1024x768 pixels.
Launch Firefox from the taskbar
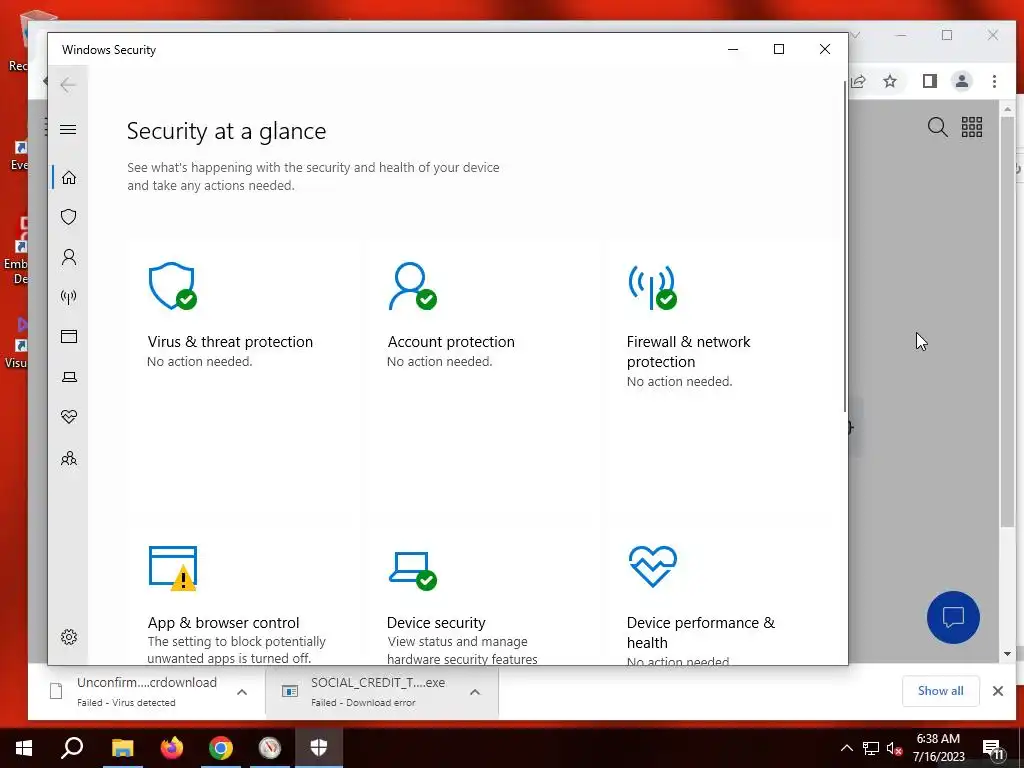[x=172, y=748]
